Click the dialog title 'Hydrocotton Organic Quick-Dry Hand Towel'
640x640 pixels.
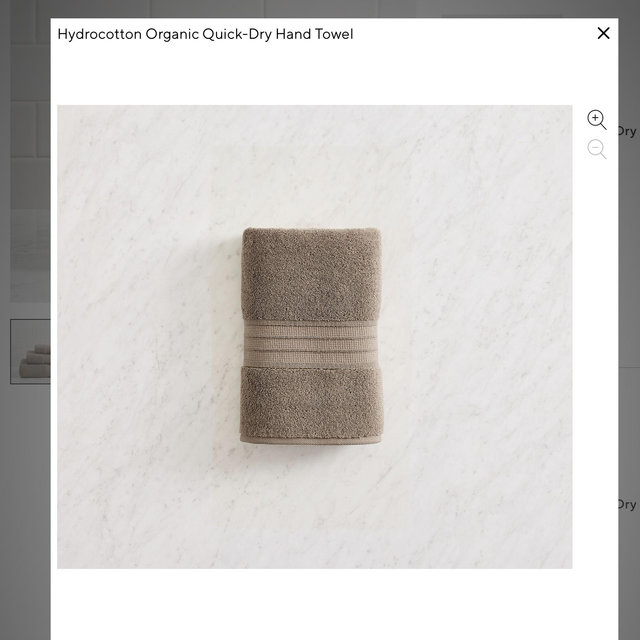pos(205,34)
